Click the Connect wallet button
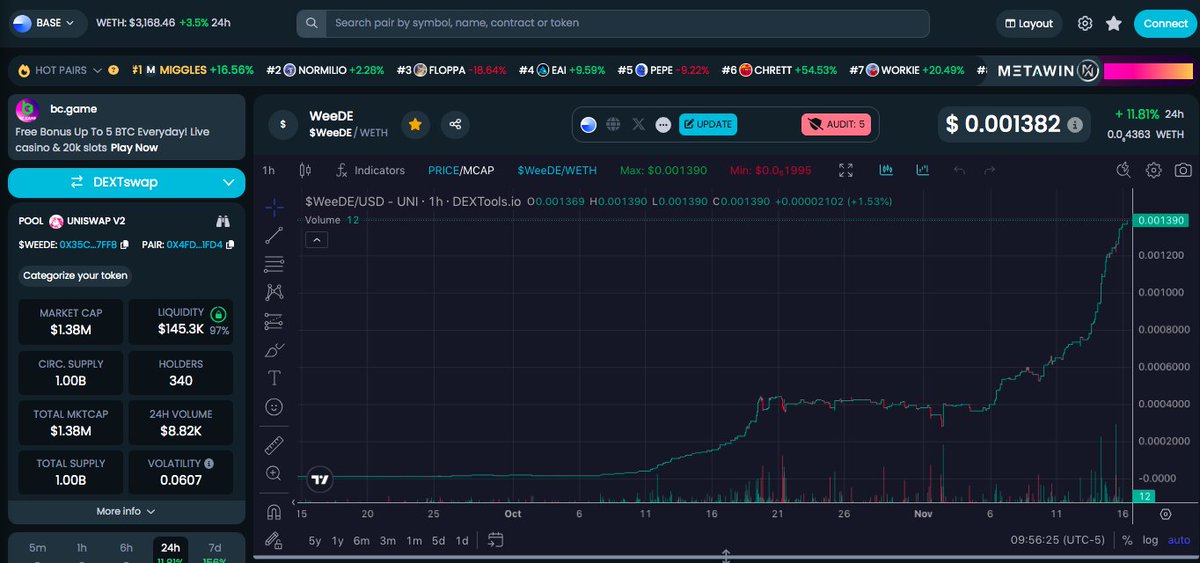 pyautogui.click(x=1165, y=23)
